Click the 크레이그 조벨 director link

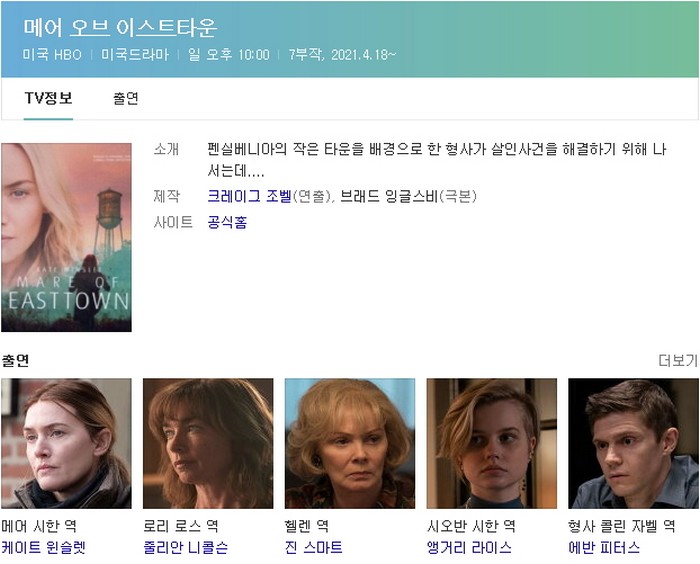pos(250,196)
